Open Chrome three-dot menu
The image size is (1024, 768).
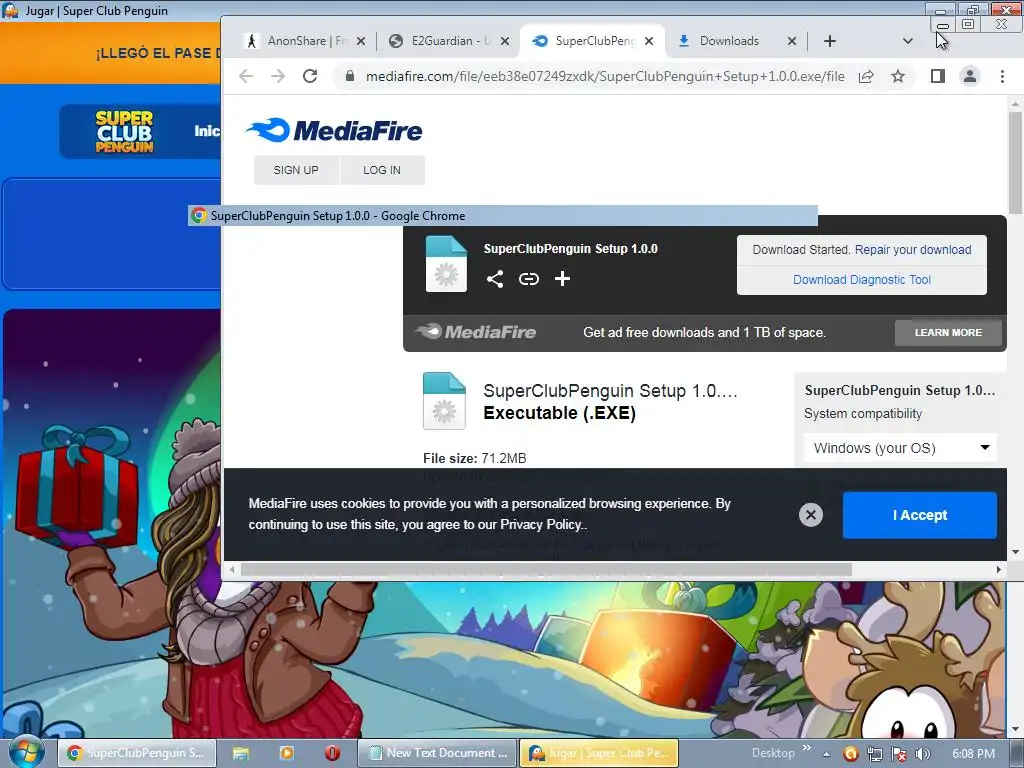[1002, 76]
